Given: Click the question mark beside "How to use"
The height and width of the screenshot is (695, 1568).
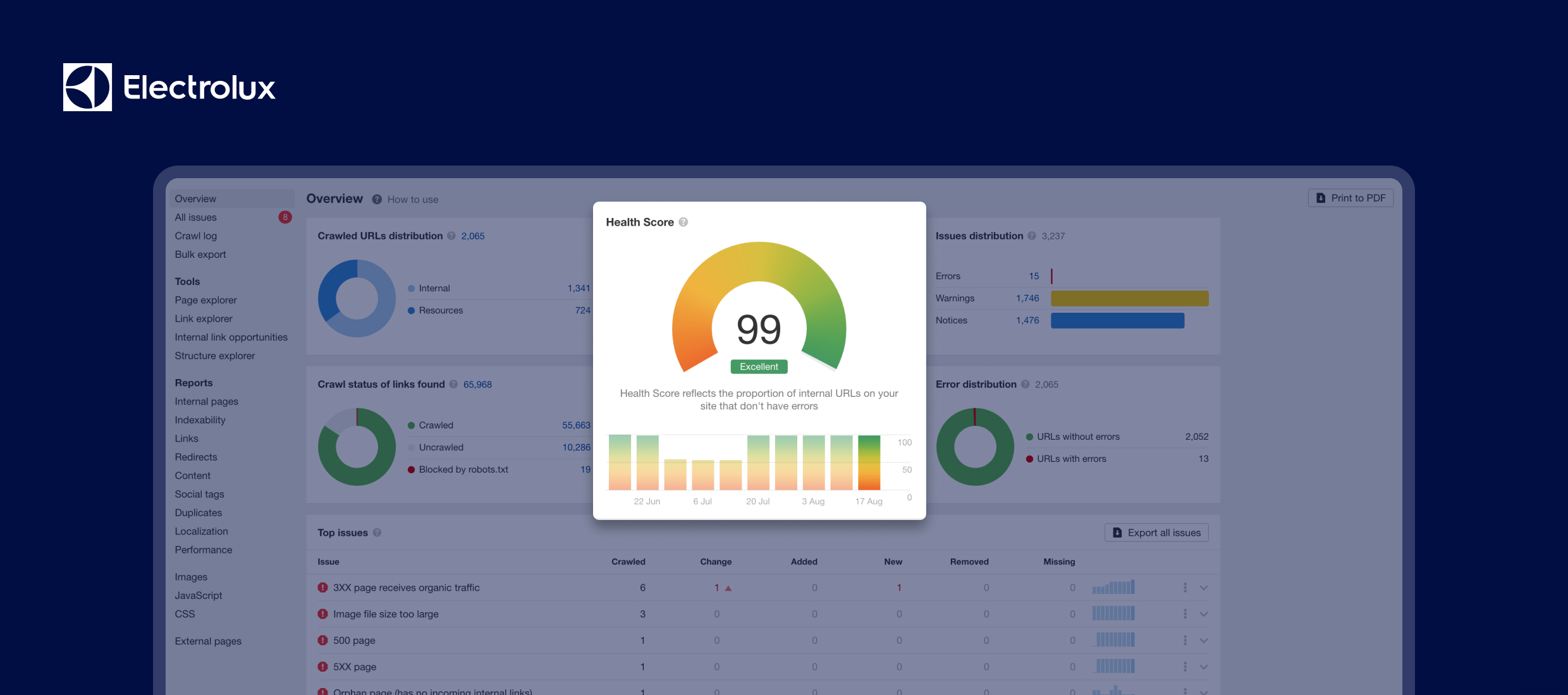Looking at the screenshot, I should [x=377, y=199].
